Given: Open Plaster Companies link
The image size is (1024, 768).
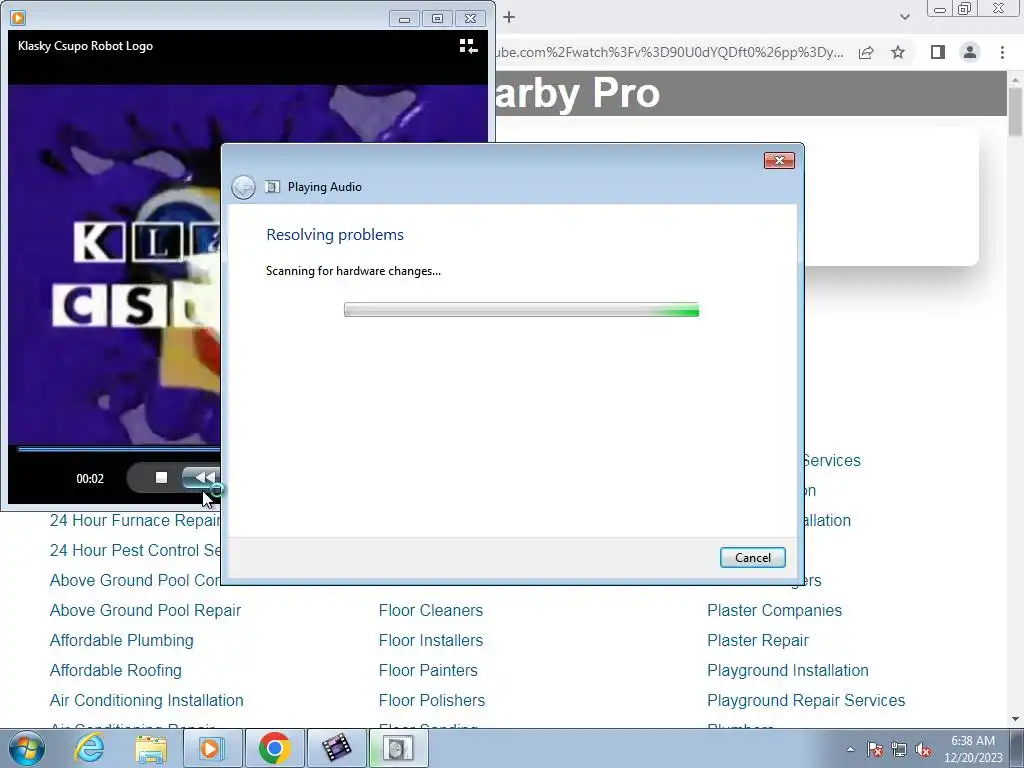Looking at the screenshot, I should tap(775, 611).
